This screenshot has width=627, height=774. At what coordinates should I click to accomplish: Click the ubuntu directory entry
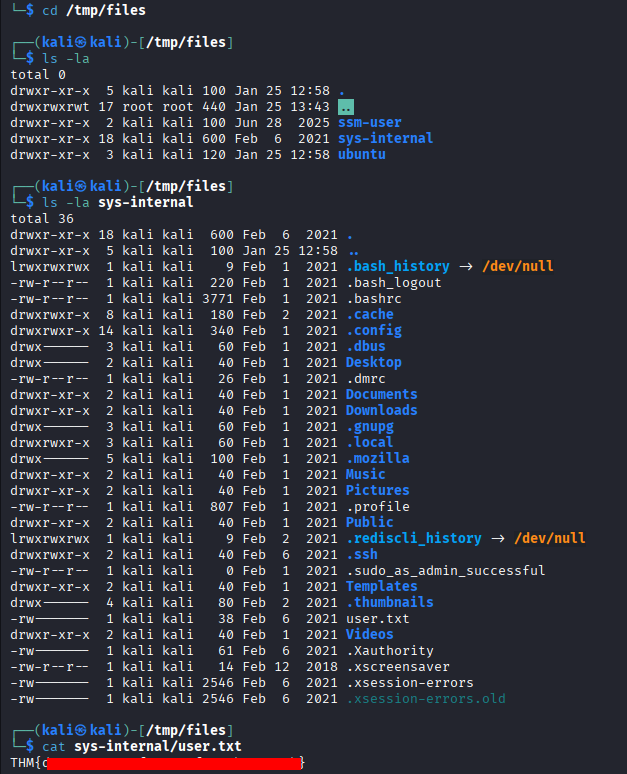coord(362,154)
